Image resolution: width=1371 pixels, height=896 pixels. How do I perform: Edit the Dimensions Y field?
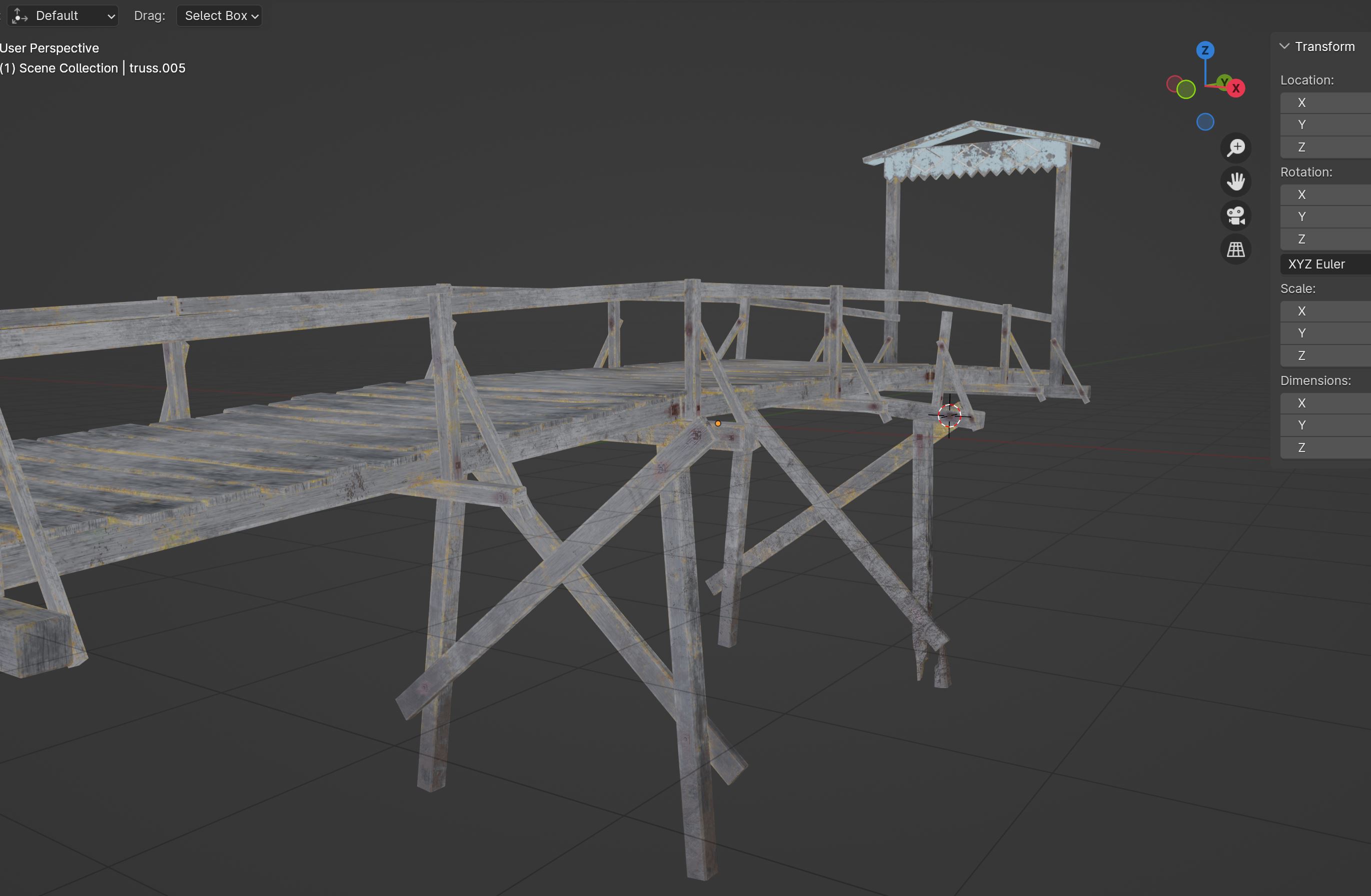coord(1325,425)
